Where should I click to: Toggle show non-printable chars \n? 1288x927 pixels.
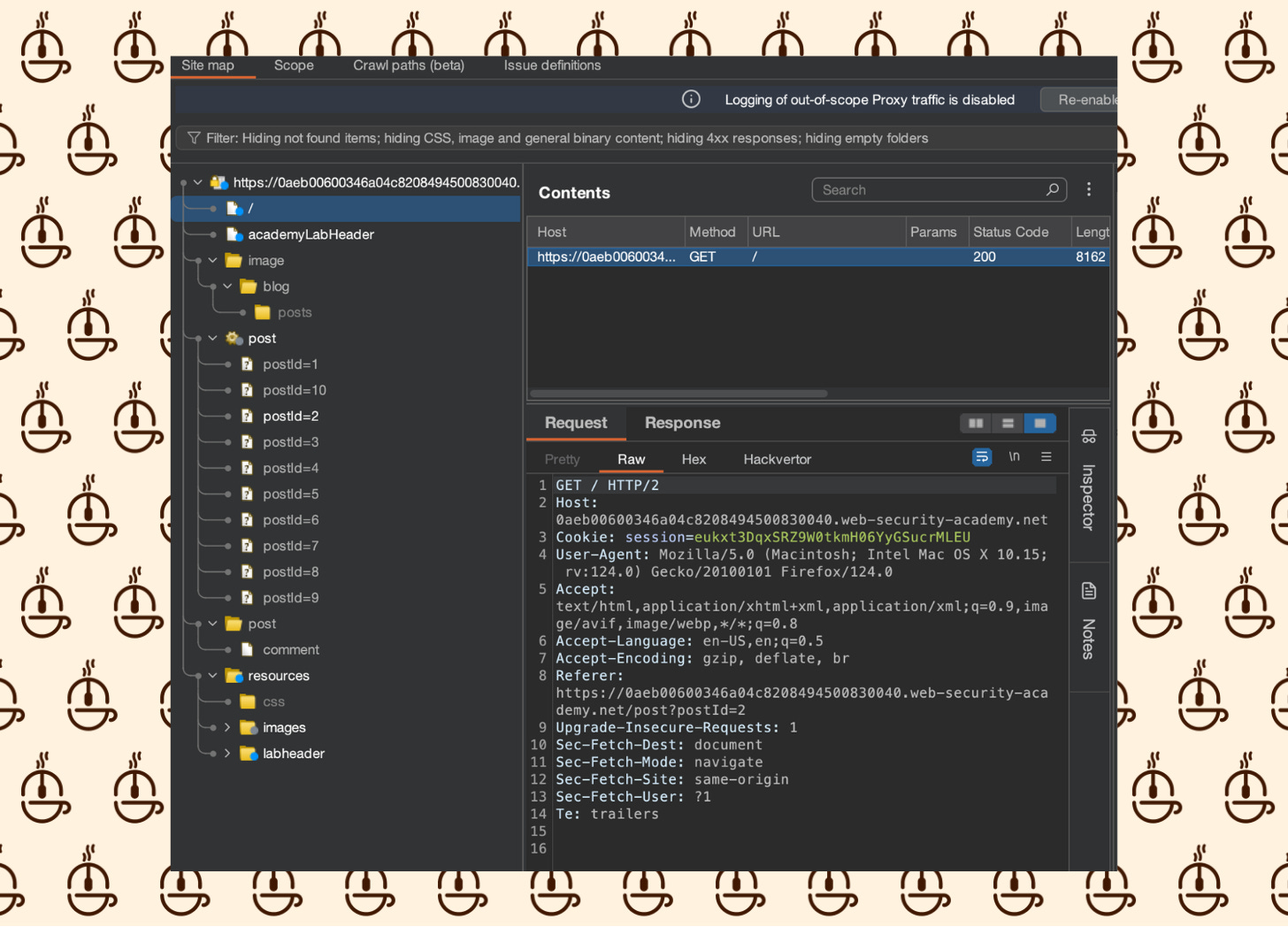pyautogui.click(x=1015, y=456)
